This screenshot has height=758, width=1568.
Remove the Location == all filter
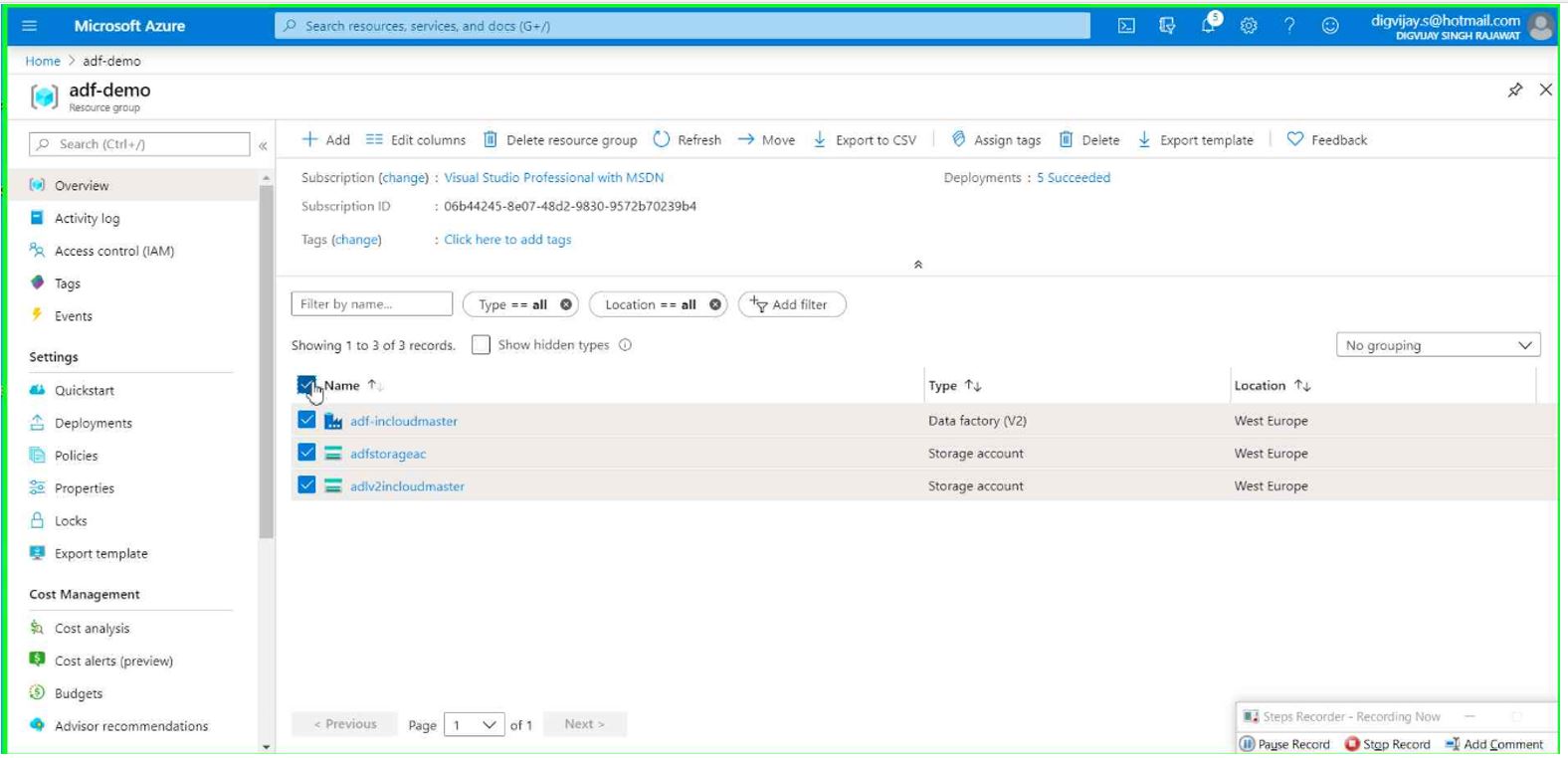coord(715,304)
